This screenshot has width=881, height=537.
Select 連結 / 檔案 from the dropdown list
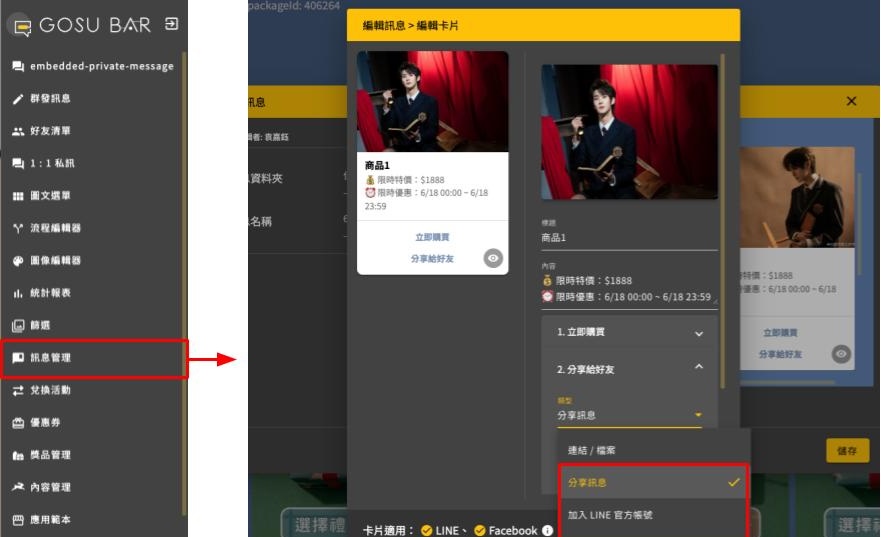(x=653, y=450)
